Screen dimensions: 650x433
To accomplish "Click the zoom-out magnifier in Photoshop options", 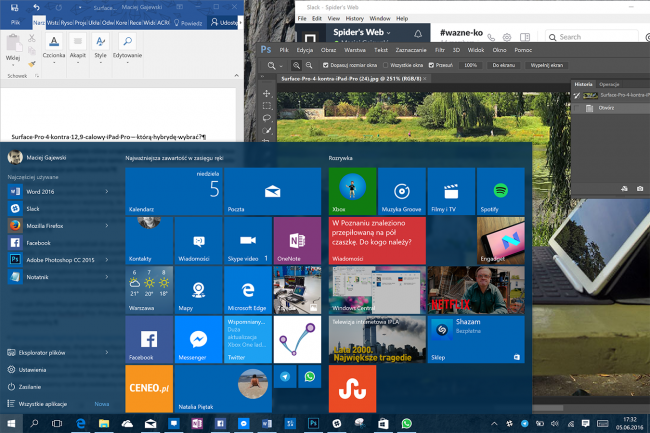I will coord(309,65).
